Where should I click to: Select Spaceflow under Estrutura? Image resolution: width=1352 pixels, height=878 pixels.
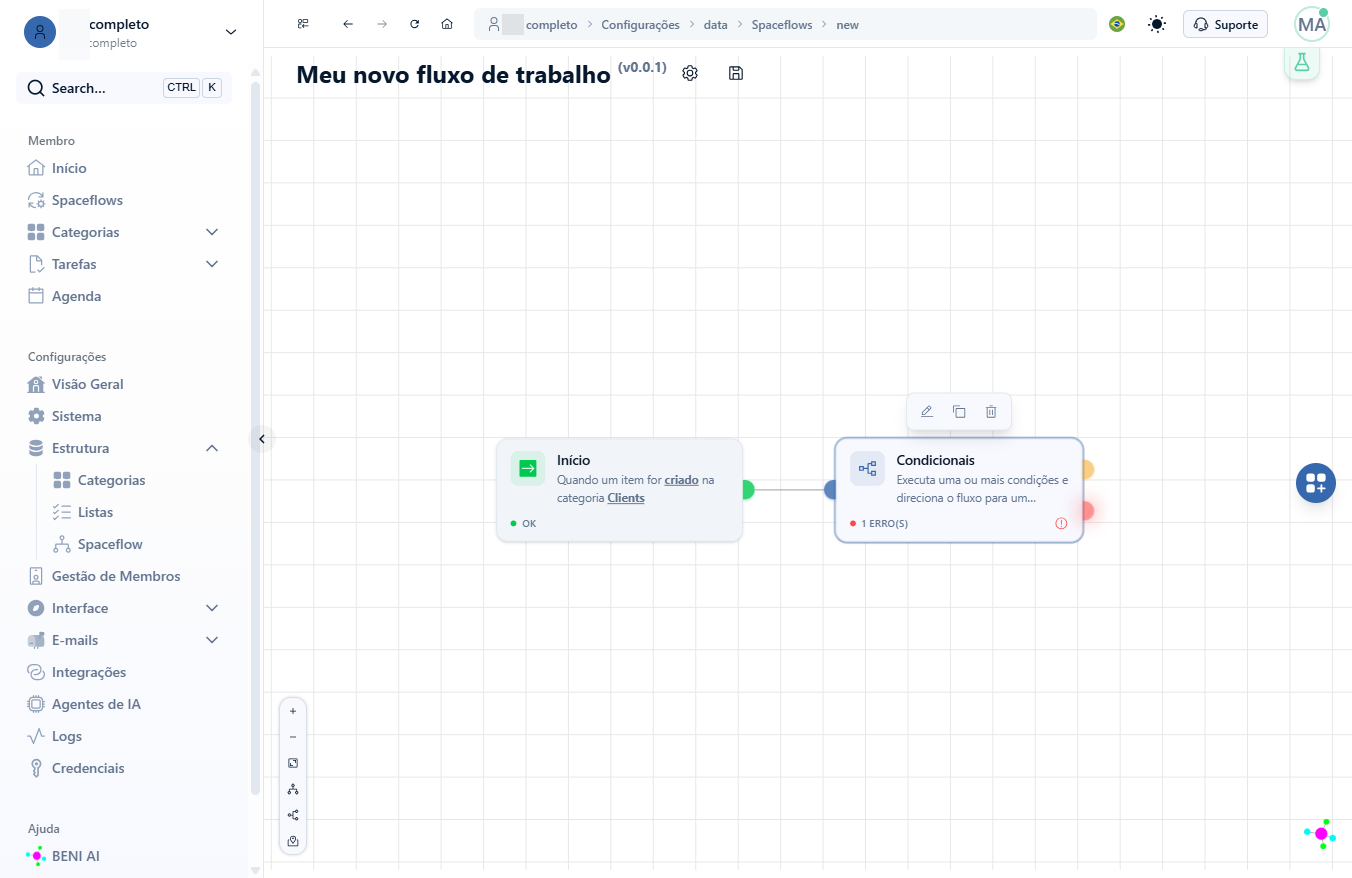[110, 544]
